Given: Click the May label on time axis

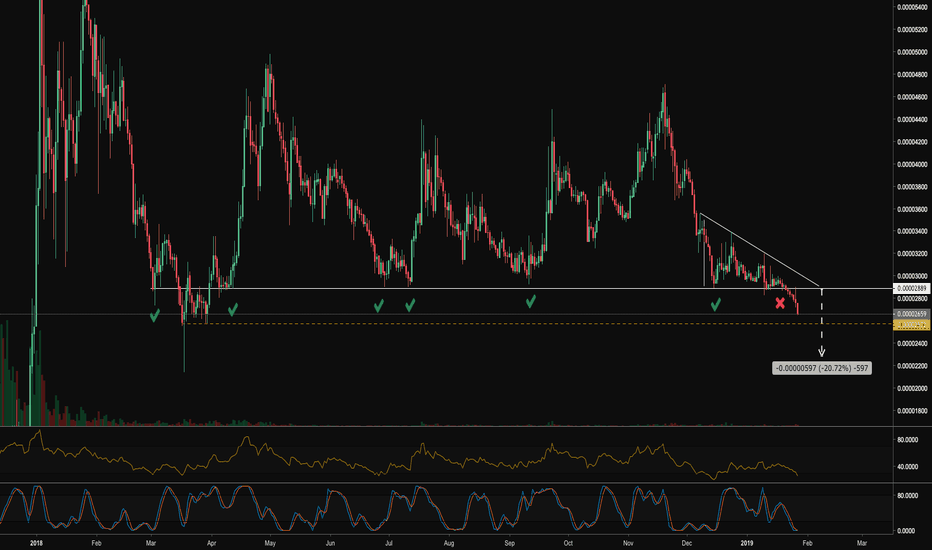Looking at the screenshot, I should click(x=270, y=543).
